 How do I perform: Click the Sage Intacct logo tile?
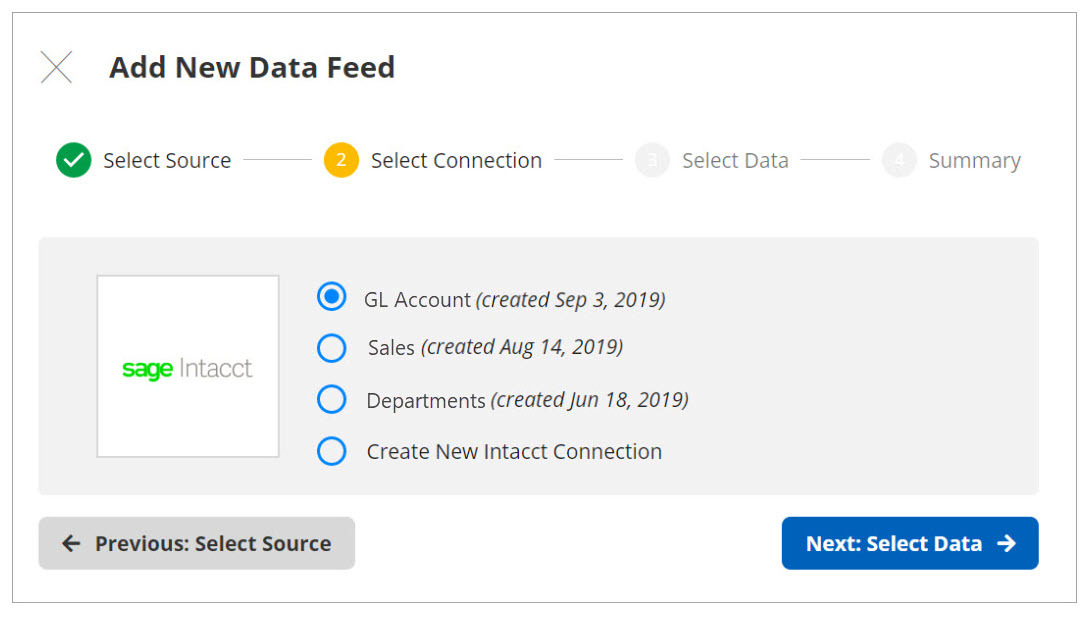[188, 367]
